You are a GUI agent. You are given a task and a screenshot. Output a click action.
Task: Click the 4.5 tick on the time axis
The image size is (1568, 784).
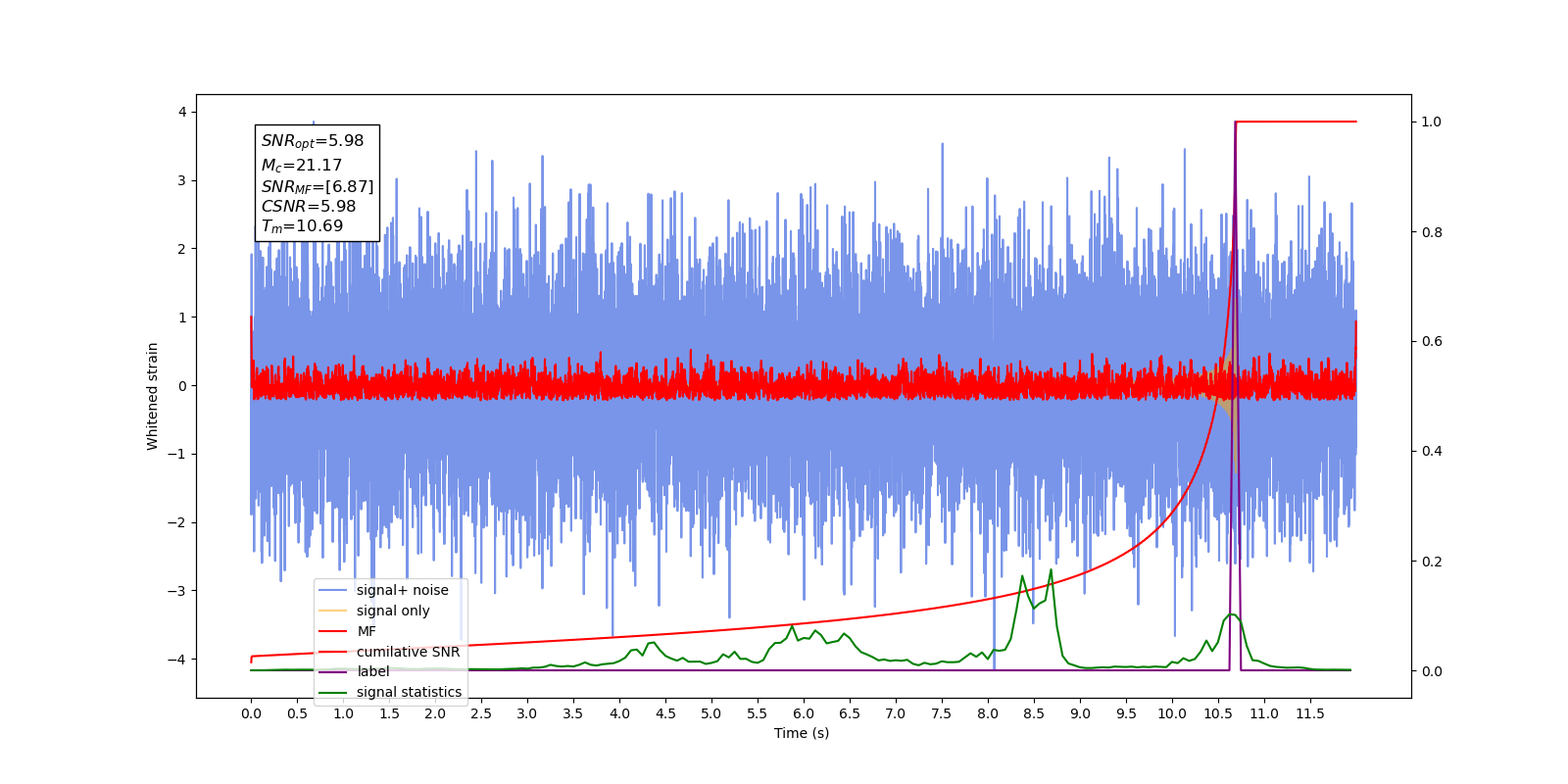coord(665,713)
